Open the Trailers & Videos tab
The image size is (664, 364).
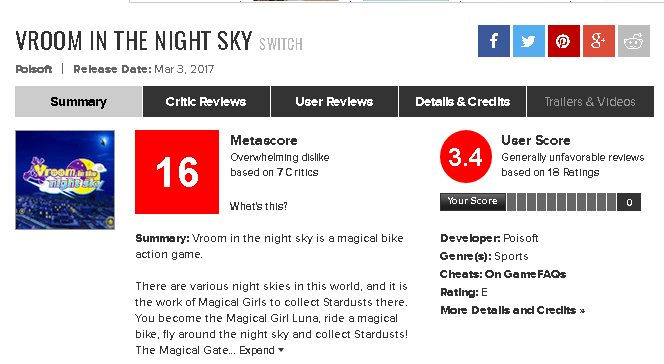coord(590,102)
